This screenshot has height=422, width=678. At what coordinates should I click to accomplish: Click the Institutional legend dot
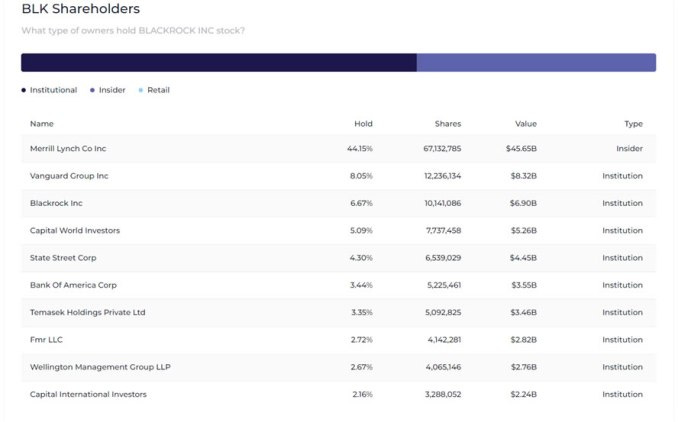(x=23, y=90)
